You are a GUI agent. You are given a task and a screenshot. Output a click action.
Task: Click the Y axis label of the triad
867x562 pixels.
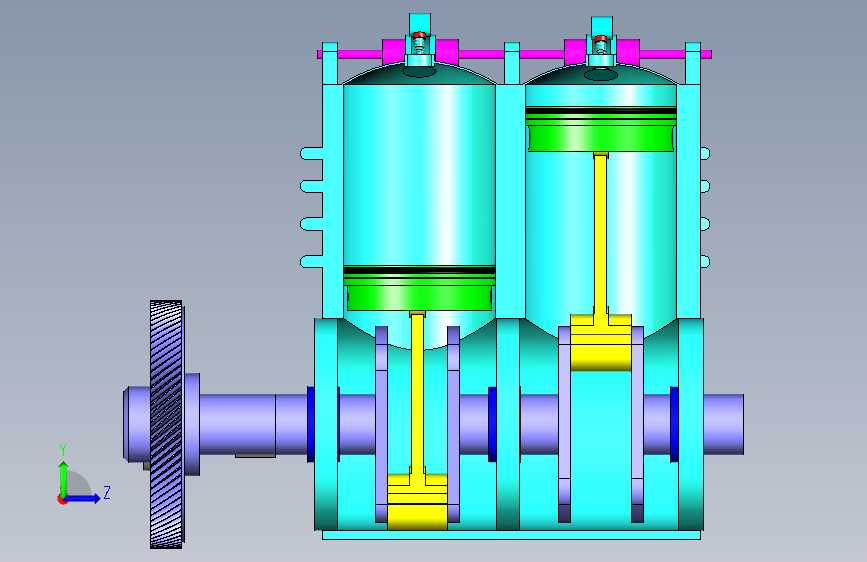(63, 450)
